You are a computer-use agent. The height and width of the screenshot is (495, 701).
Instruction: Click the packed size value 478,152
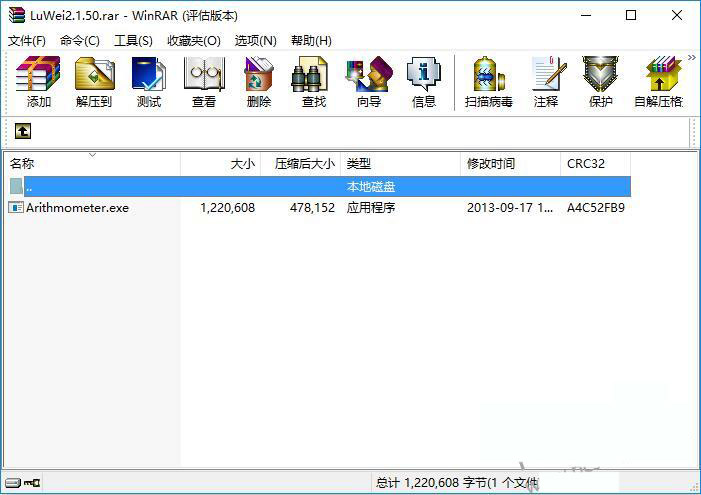point(312,207)
